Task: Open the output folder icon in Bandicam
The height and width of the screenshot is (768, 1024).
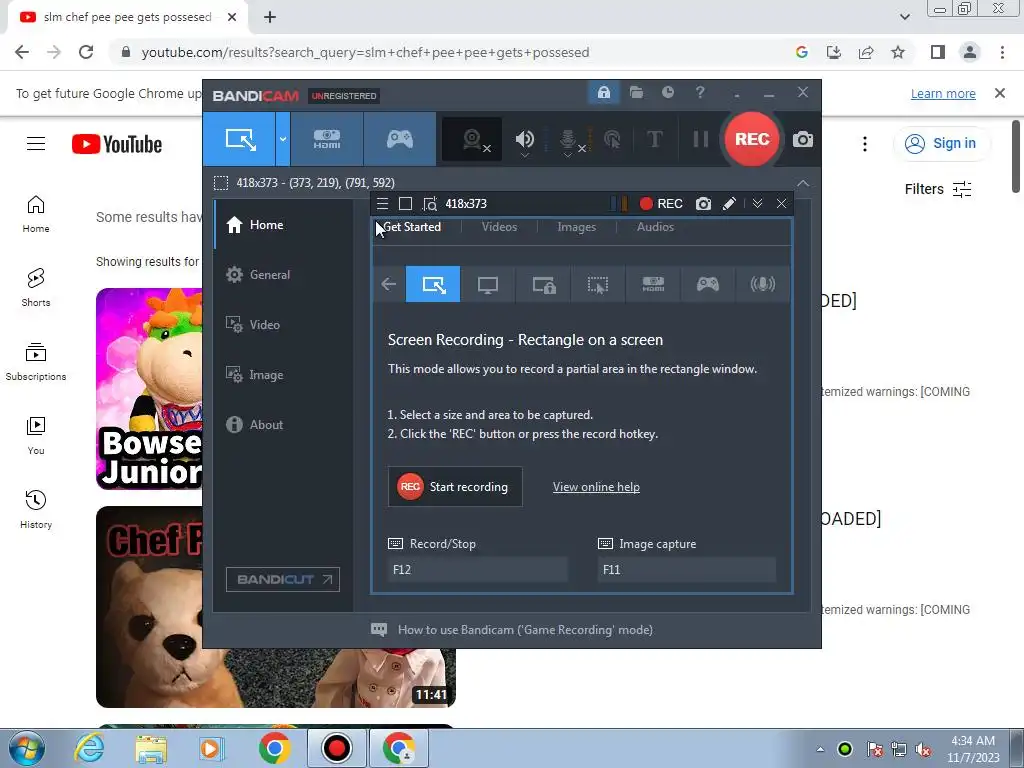Action: [636, 93]
